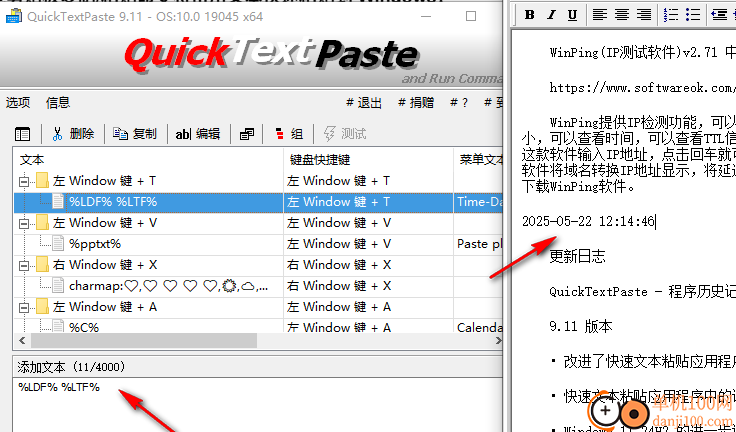The image size is (736, 432).
Task: Click the 测试 (test) lightning button
Action: coord(345,134)
